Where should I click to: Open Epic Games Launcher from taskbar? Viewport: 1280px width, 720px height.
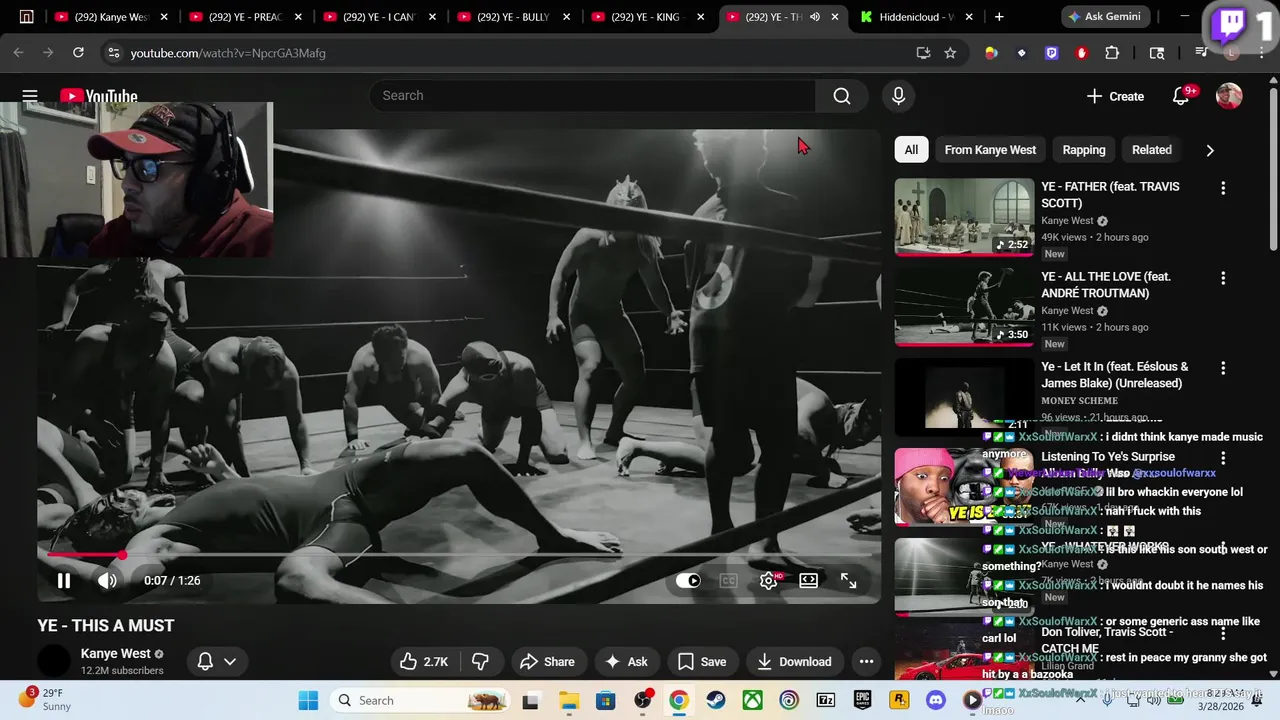[862, 700]
